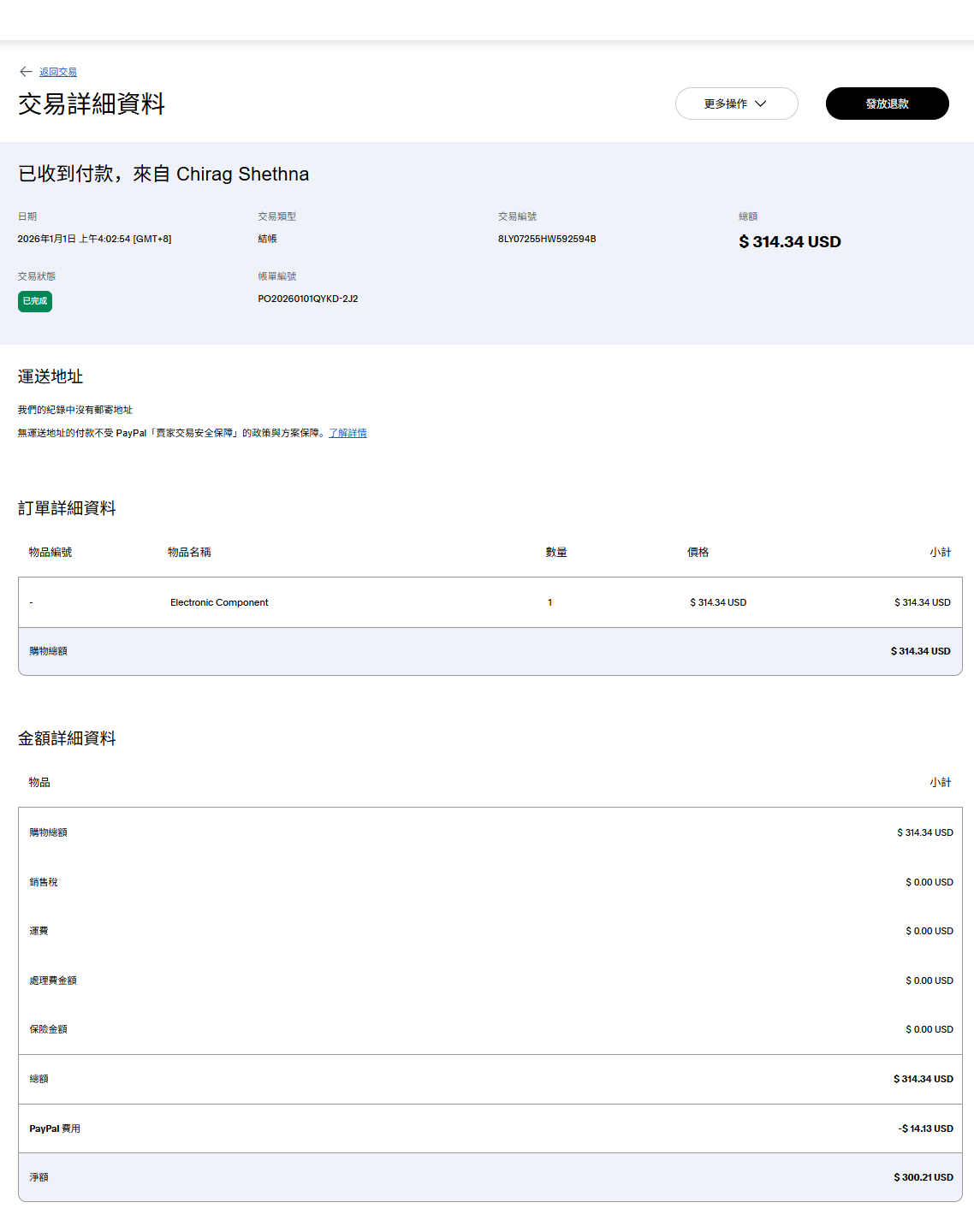Screen dimensions: 974x1232
Task: Click the green 已完成 status badge
Action: [35, 301]
